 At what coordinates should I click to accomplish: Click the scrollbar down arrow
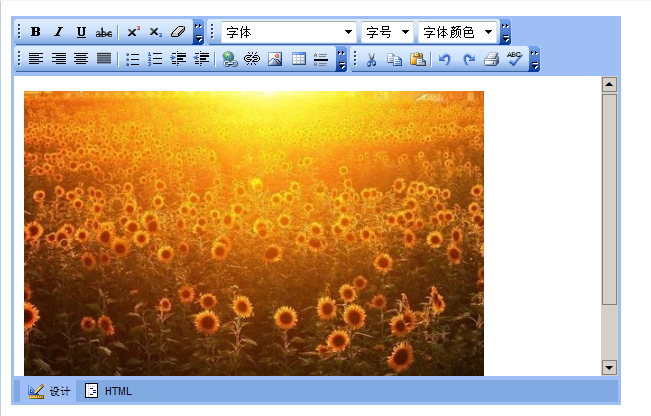click(609, 367)
